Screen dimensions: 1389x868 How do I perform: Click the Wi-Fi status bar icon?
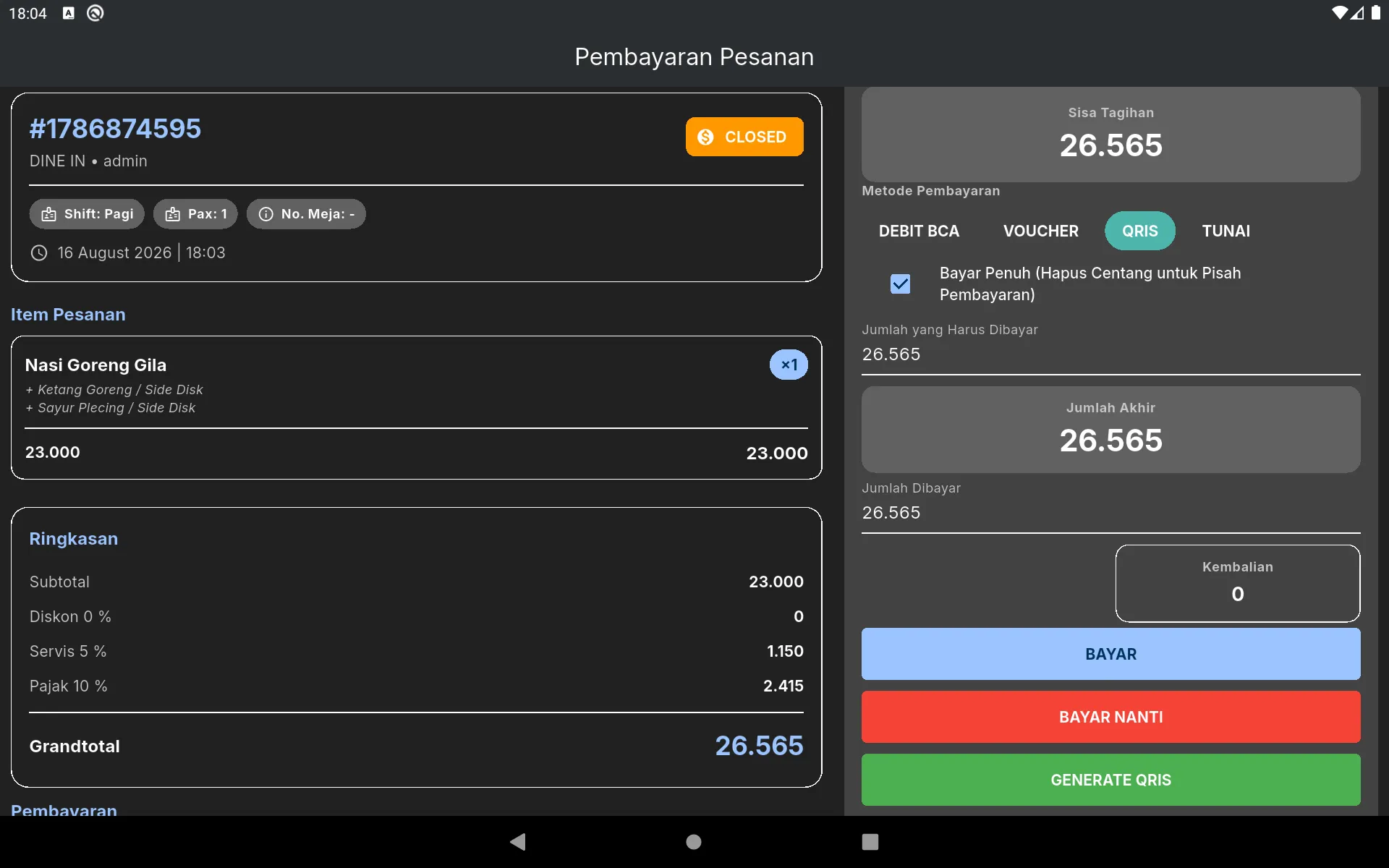point(1340,13)
